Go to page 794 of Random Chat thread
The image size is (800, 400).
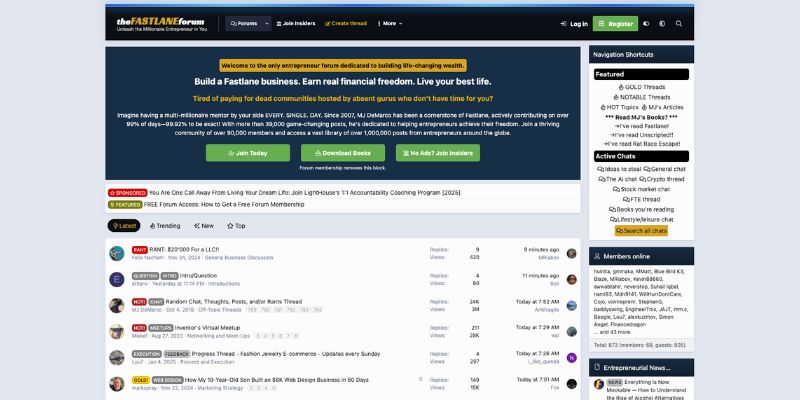[x=317, y=310]
